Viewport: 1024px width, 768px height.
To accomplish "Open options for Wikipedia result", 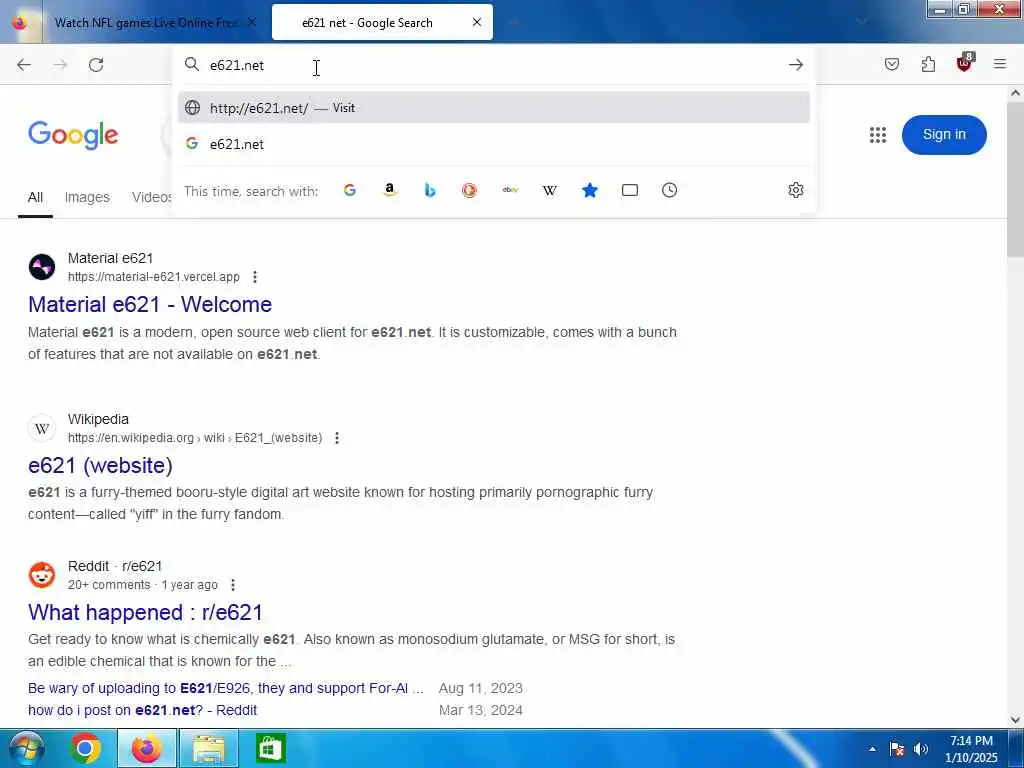I will (337, 438).
